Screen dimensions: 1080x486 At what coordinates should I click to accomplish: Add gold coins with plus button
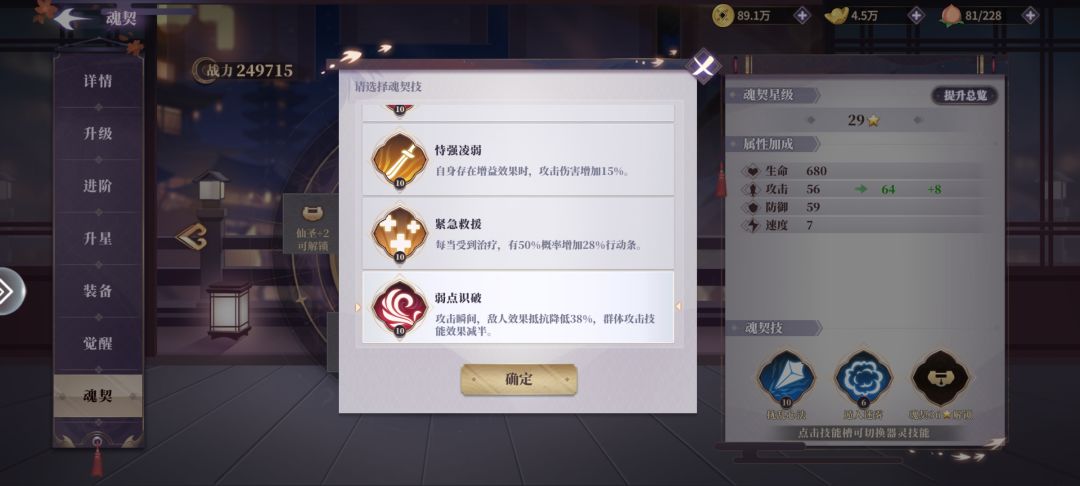click(802, 15)
